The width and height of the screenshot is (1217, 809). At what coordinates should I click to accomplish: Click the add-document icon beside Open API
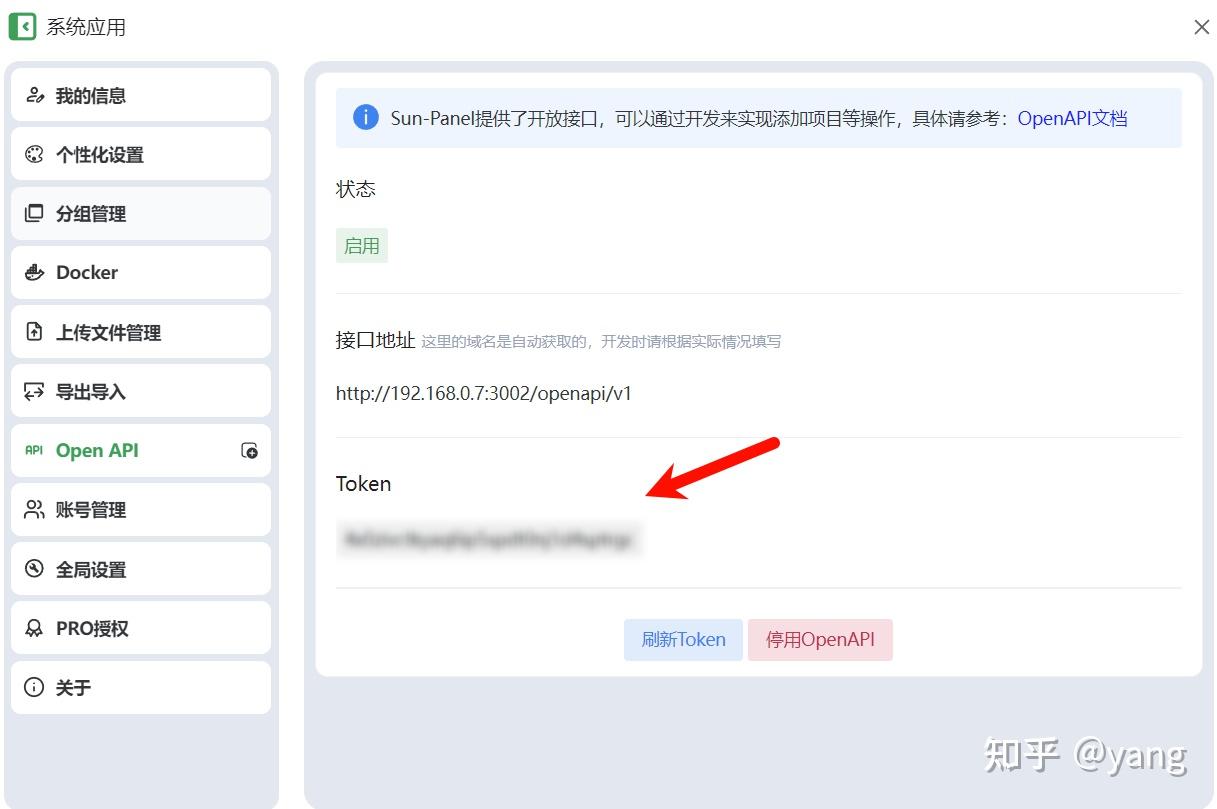[x=250, y=451]
